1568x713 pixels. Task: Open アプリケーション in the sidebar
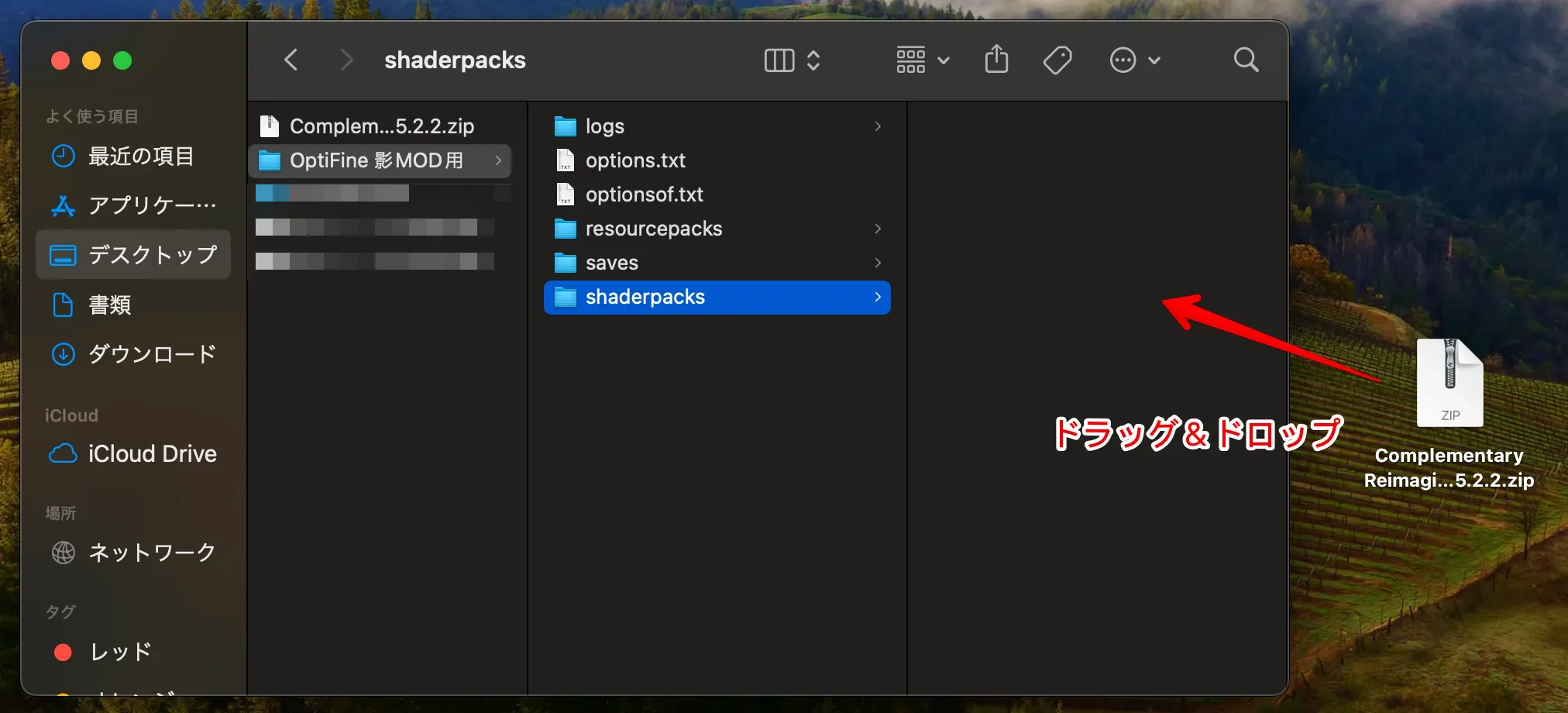134,205
